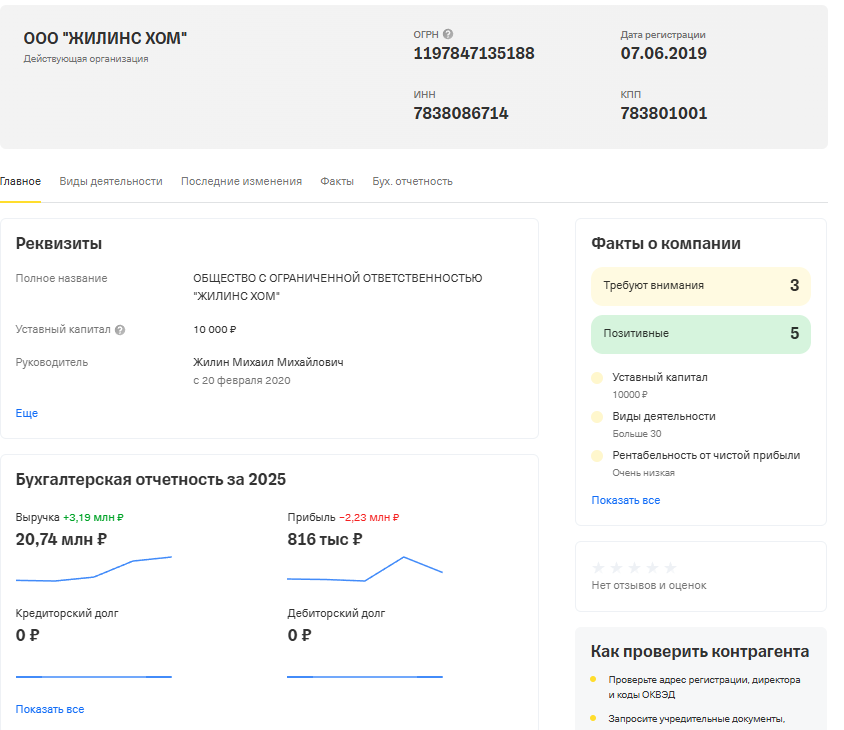Click the fifth rating star
The image size is (844, 730).
[x=670, y=567]
